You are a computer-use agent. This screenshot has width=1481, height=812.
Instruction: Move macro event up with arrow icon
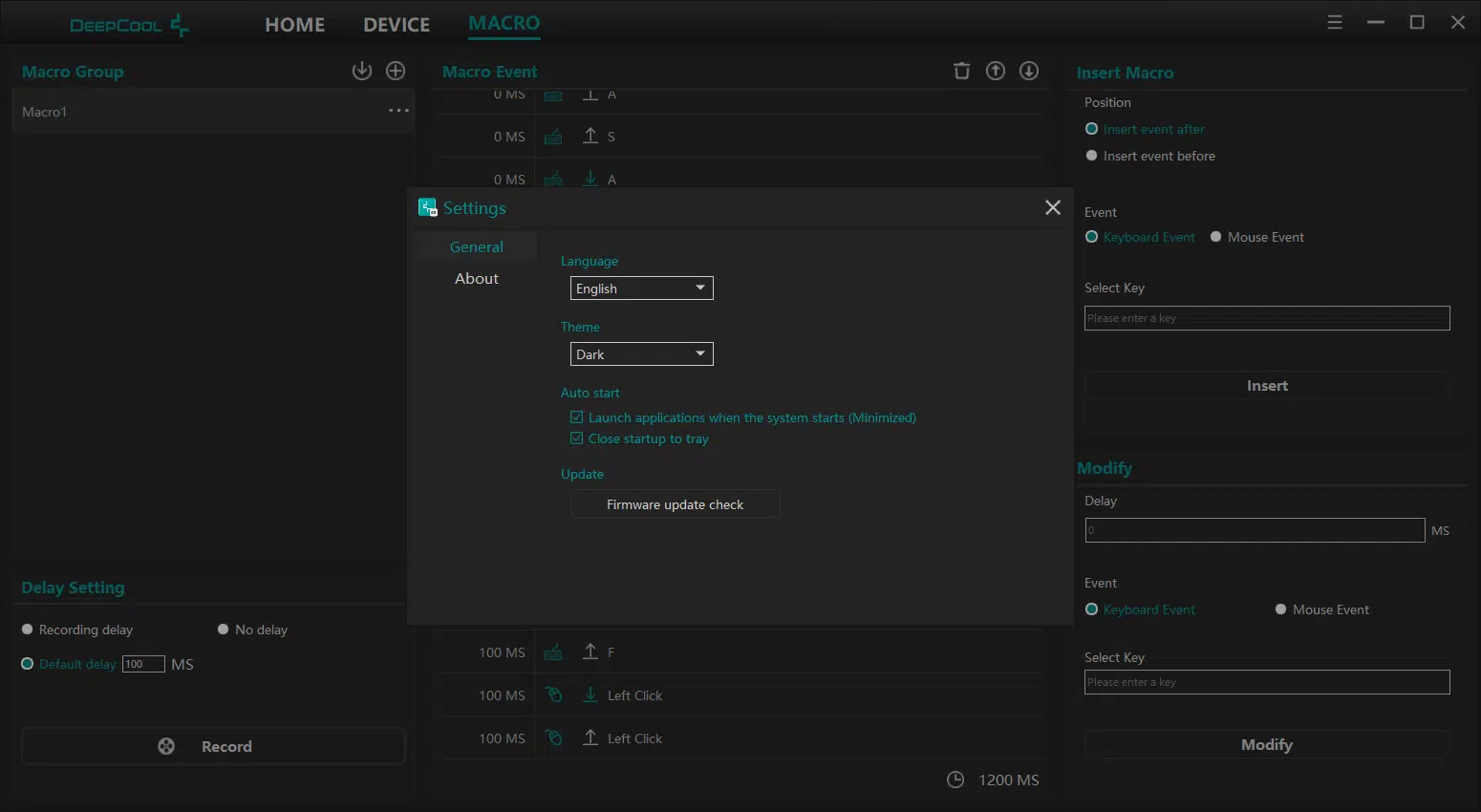(x=996, y=71)
